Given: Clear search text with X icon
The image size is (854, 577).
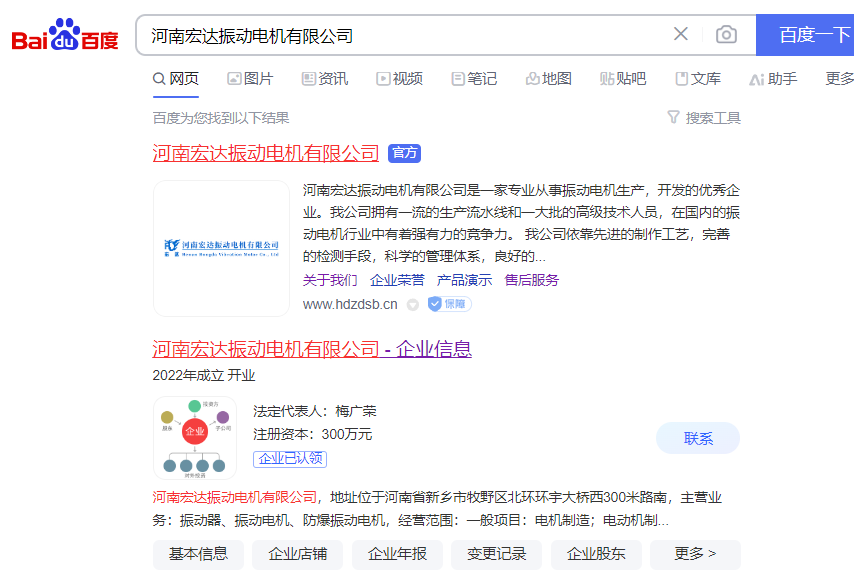Looking at the screenshot, I should 681,35.
